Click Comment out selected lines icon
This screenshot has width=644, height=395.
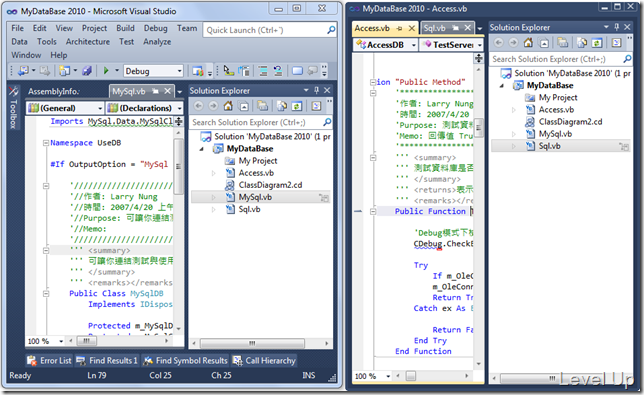point(263,71)
